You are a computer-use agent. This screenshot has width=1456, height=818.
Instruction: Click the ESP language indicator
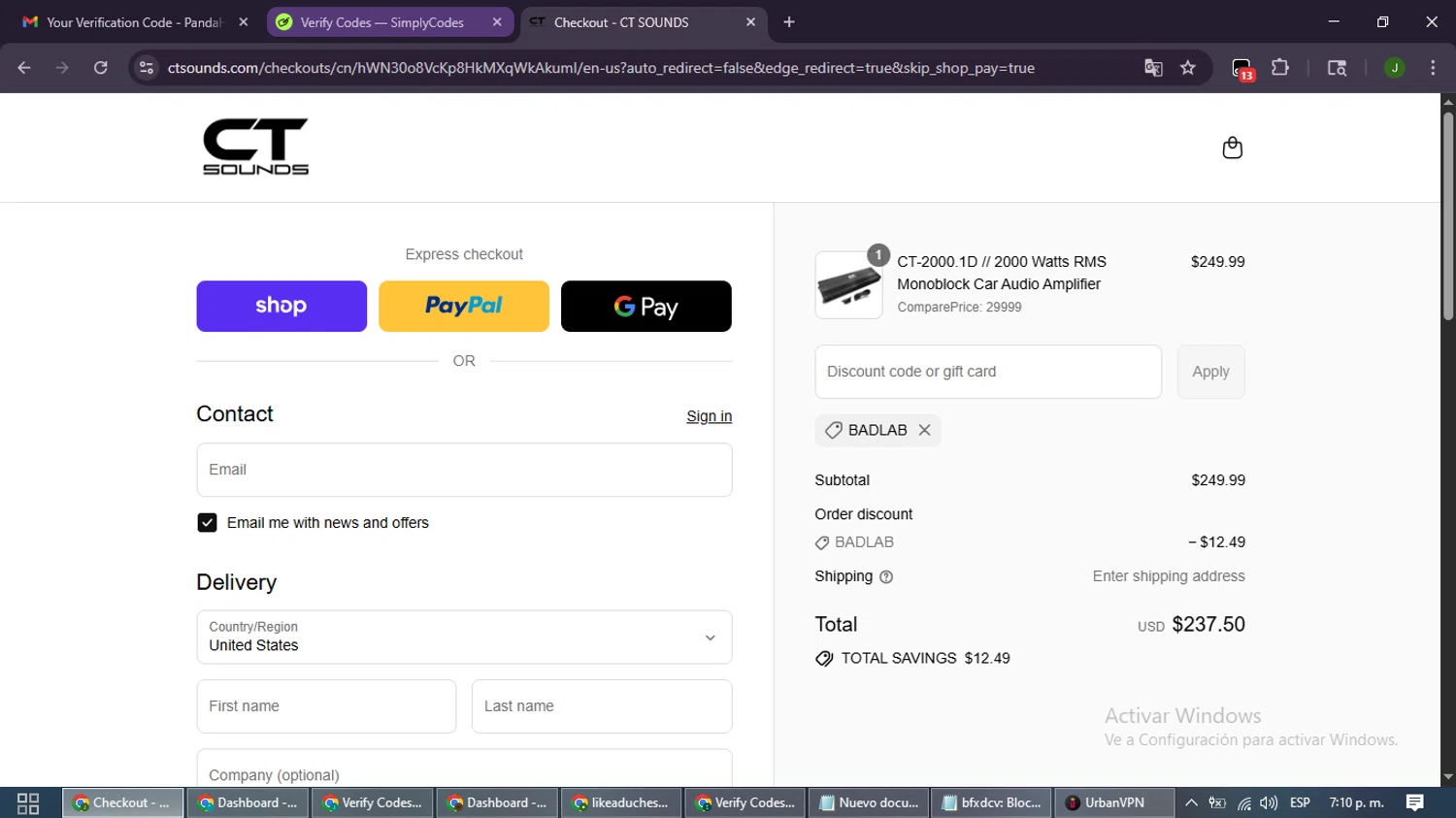pyautogui.click(x=1300, y=802)
